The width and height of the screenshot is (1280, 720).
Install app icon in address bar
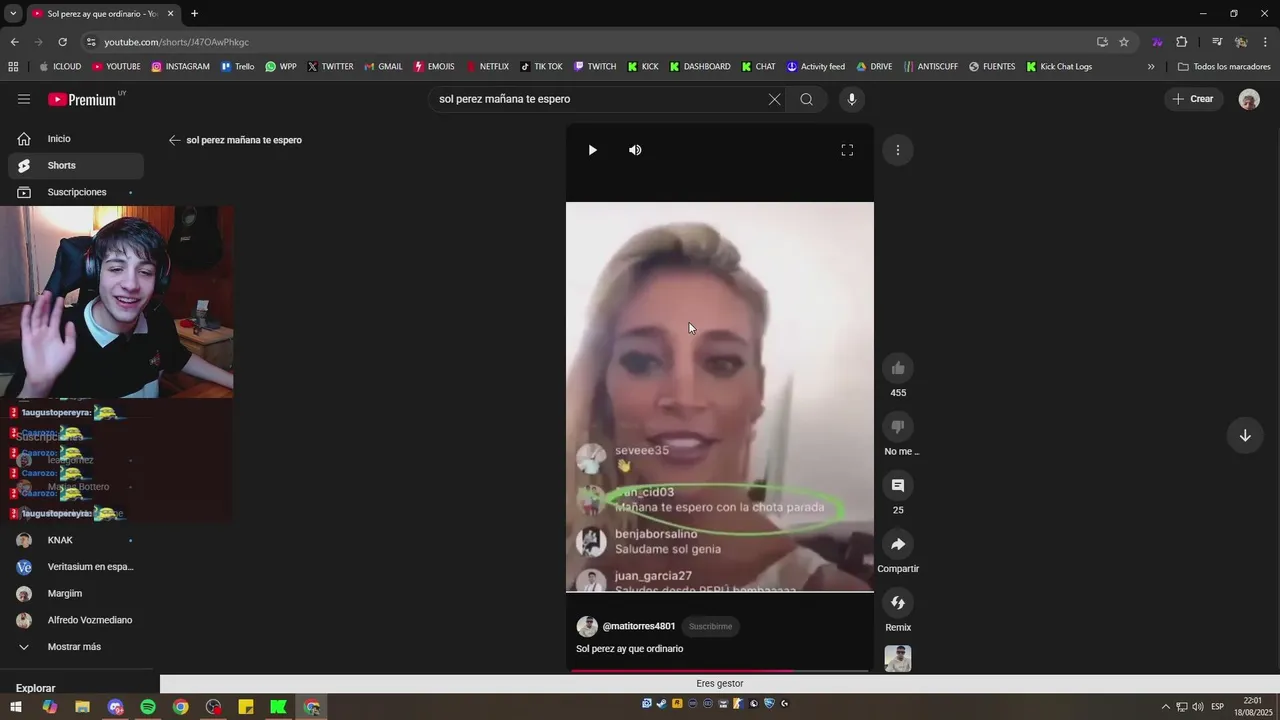pyautogui.click(x=1102, y=42)
